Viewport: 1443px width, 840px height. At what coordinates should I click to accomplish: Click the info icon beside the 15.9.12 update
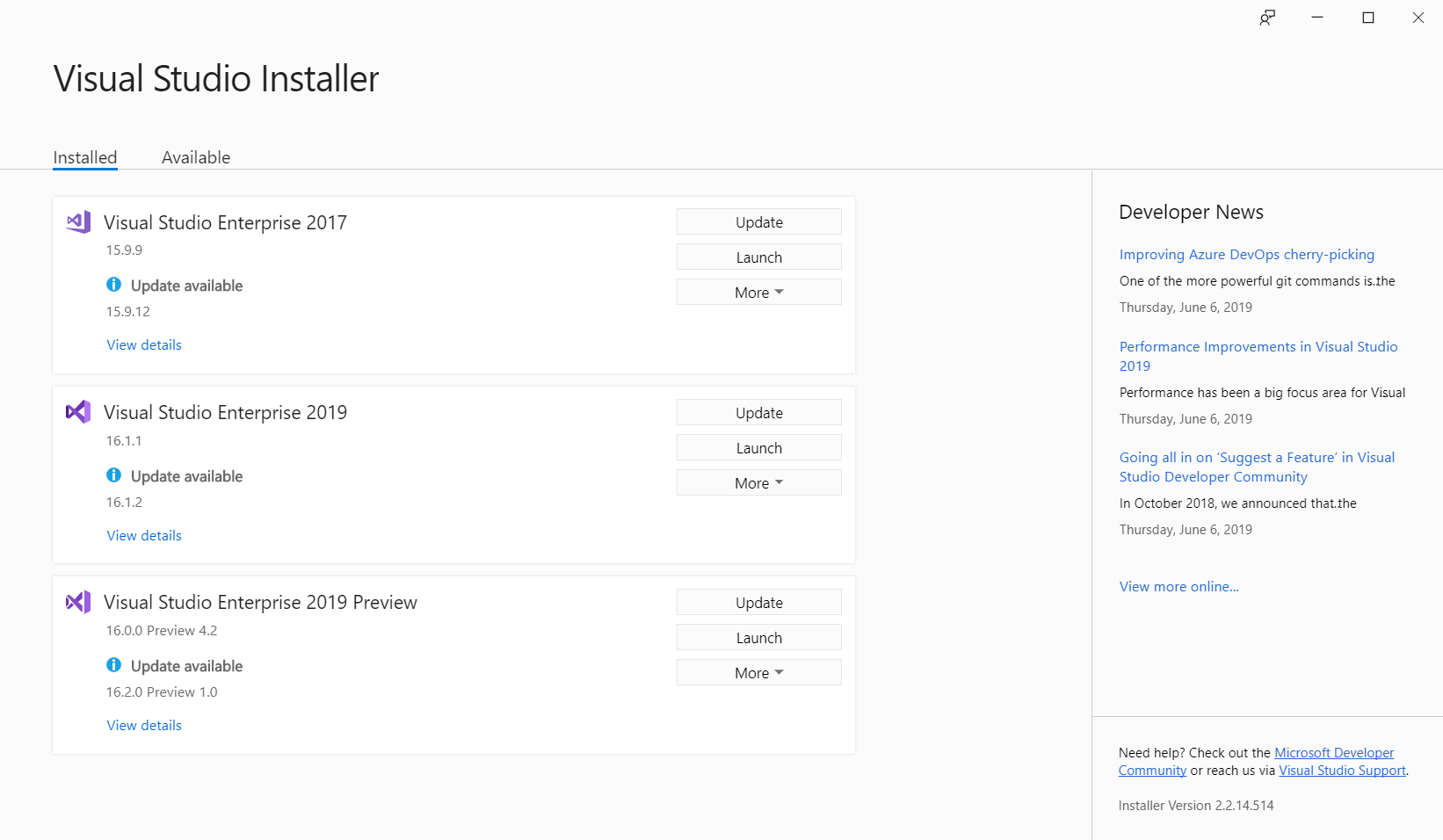[114, 285]
